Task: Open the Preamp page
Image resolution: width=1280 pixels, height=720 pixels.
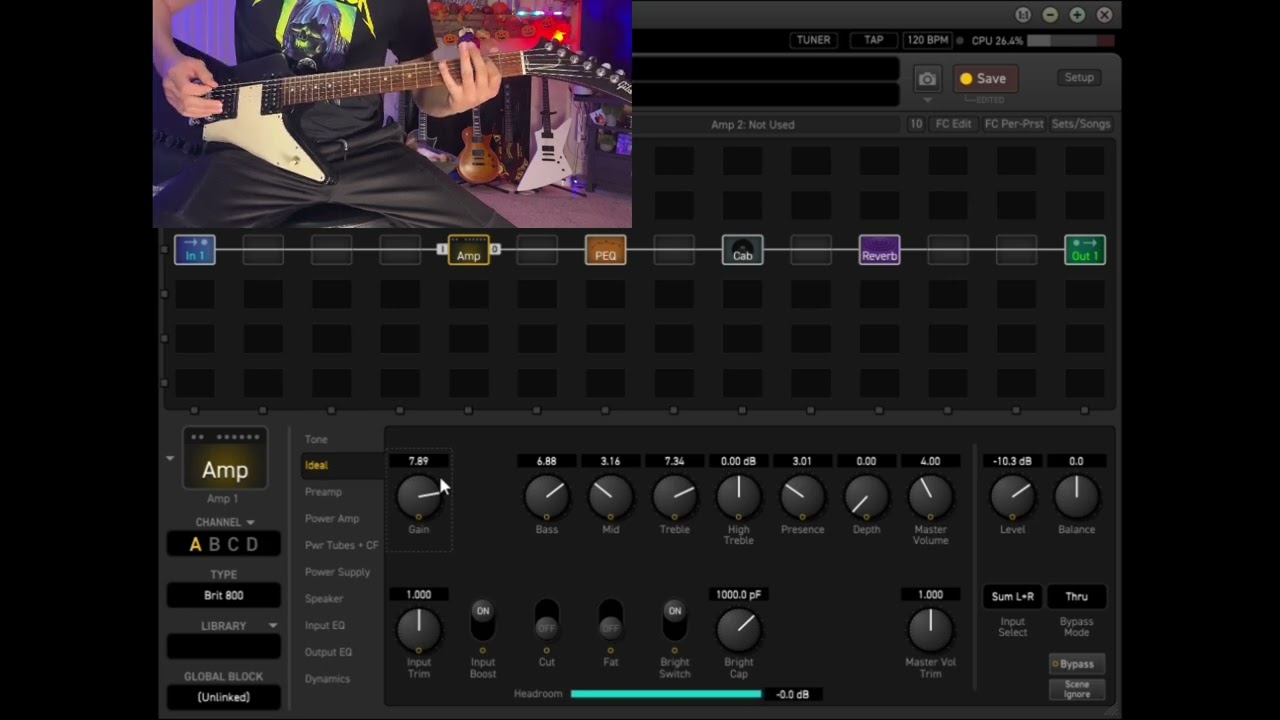Action: click(323, 492)
